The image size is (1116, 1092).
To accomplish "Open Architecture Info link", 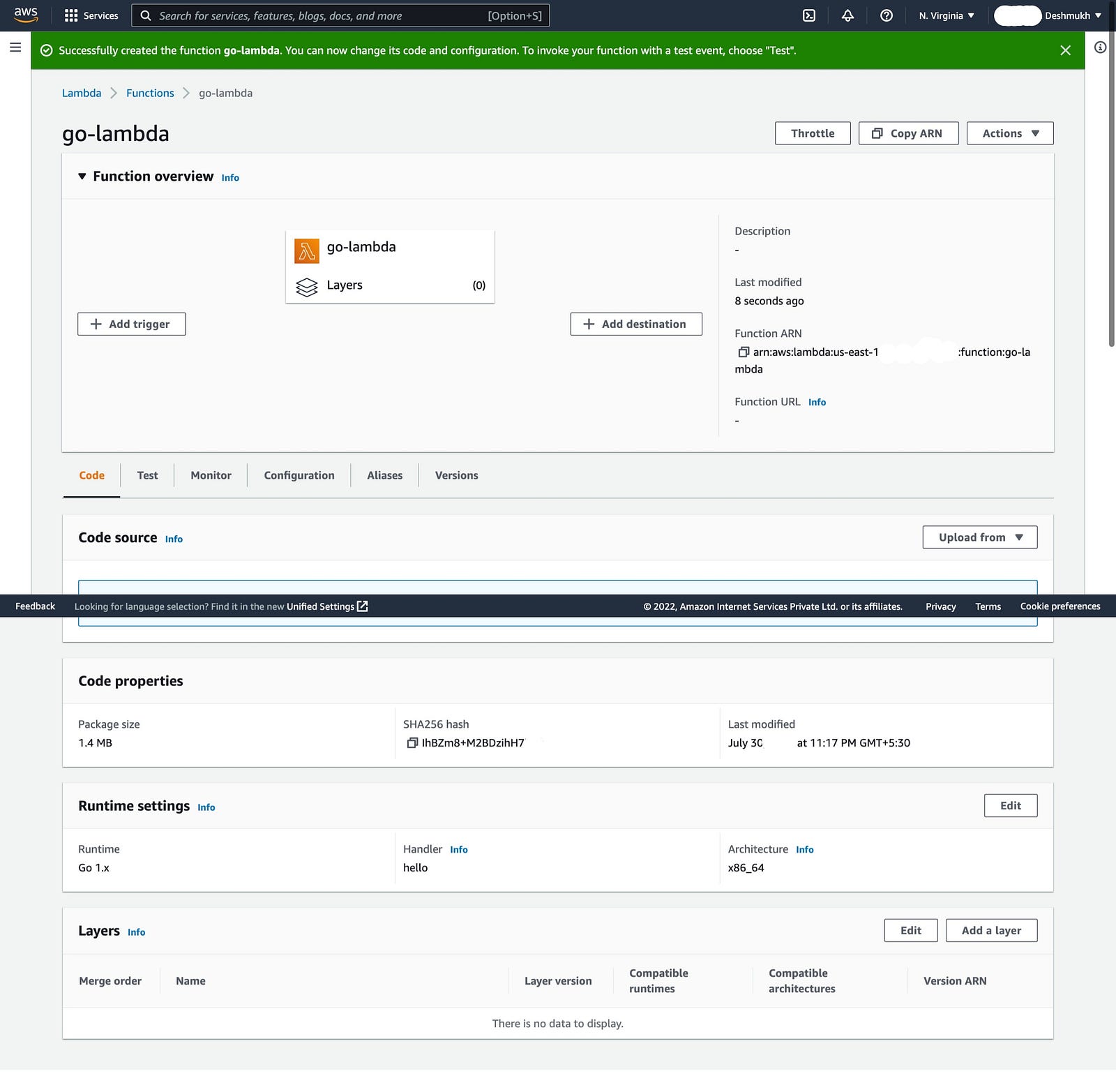I will pos(805,850).
